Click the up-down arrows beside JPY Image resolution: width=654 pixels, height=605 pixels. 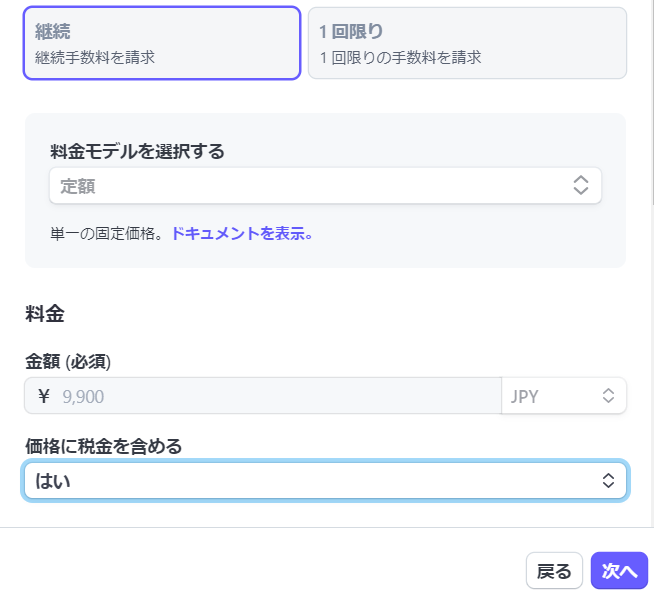608,396
